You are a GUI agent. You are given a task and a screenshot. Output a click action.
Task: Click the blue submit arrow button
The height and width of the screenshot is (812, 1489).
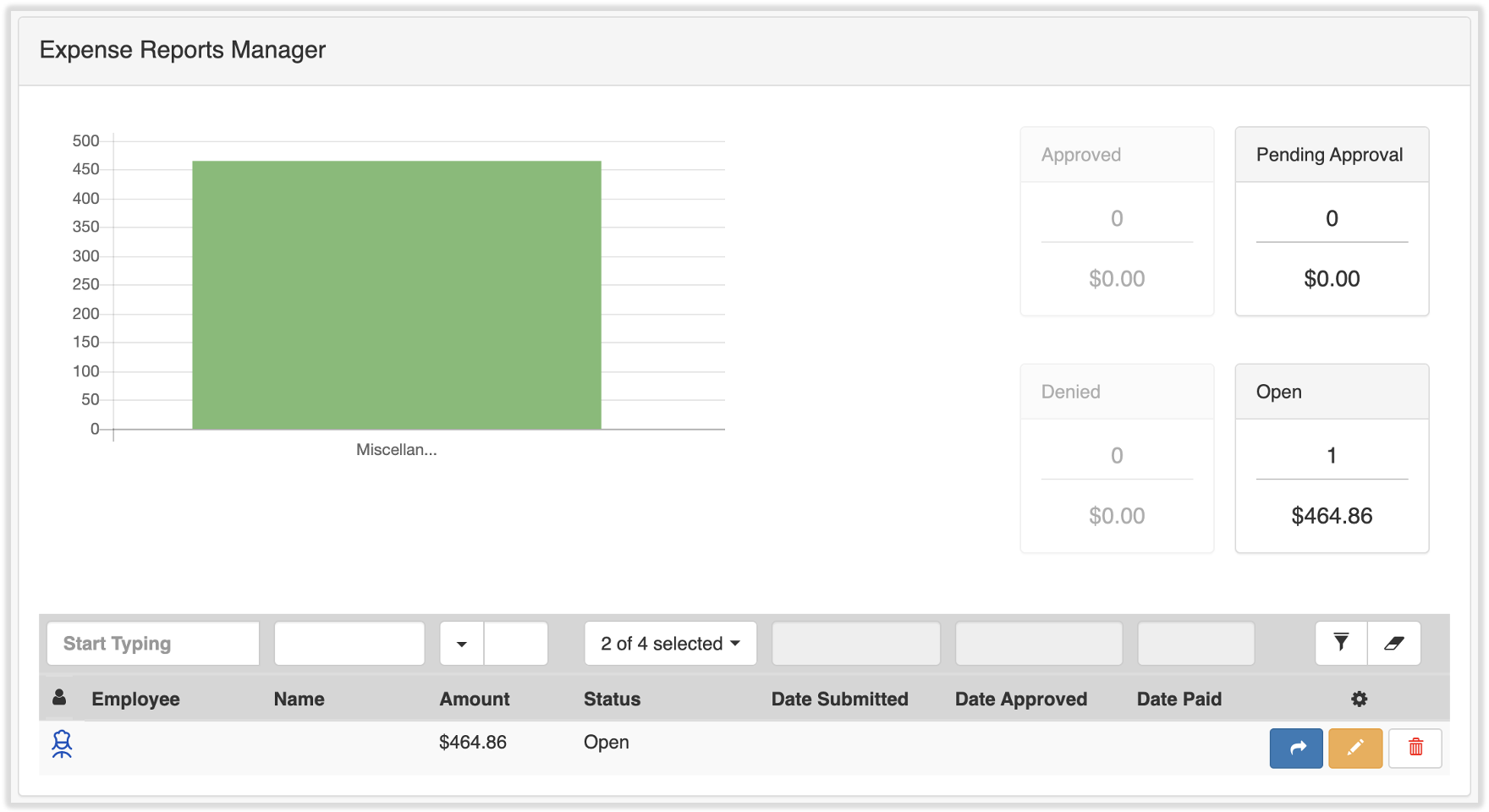(1296, 748)
